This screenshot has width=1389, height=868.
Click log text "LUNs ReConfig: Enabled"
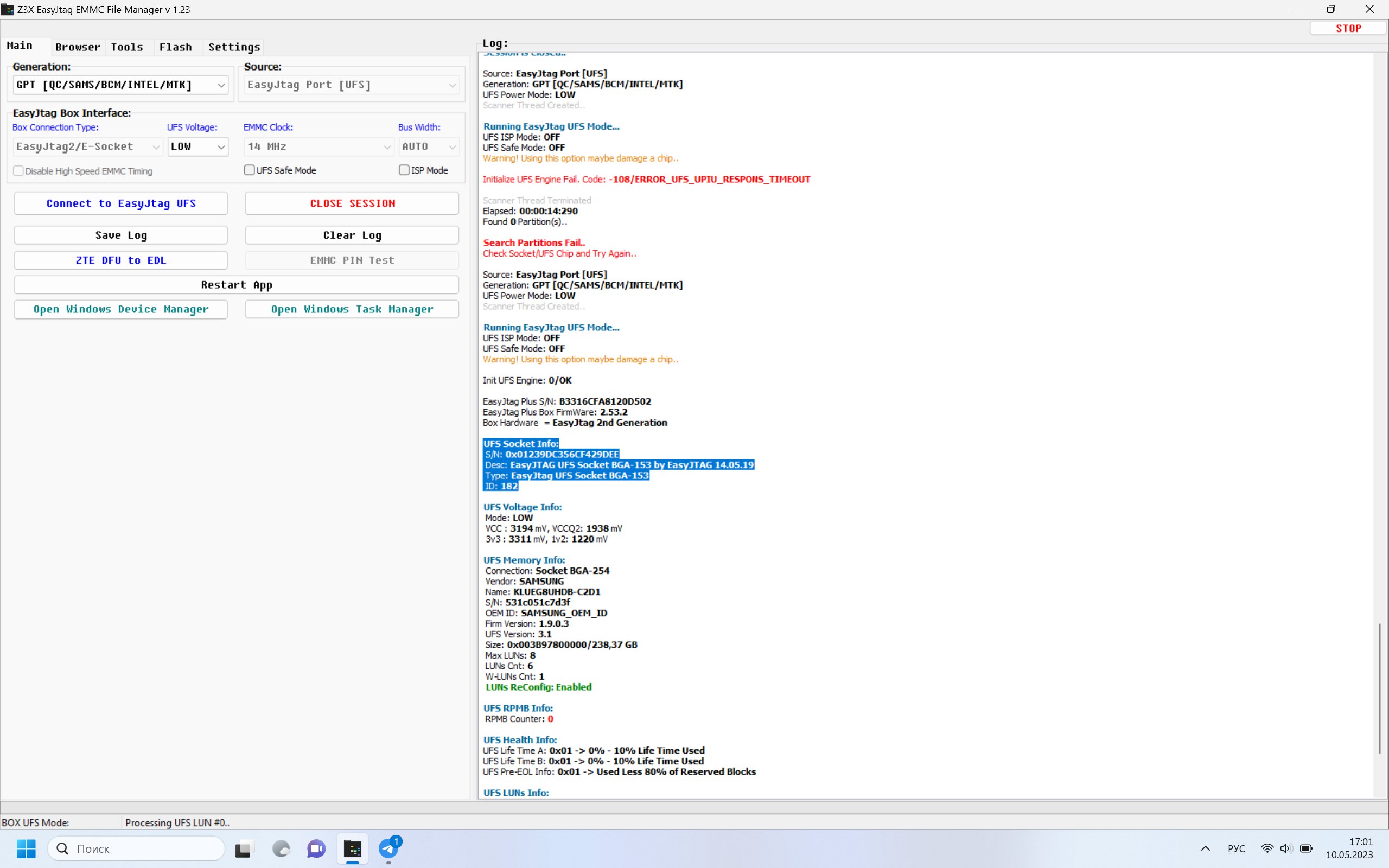click(538, 687)
